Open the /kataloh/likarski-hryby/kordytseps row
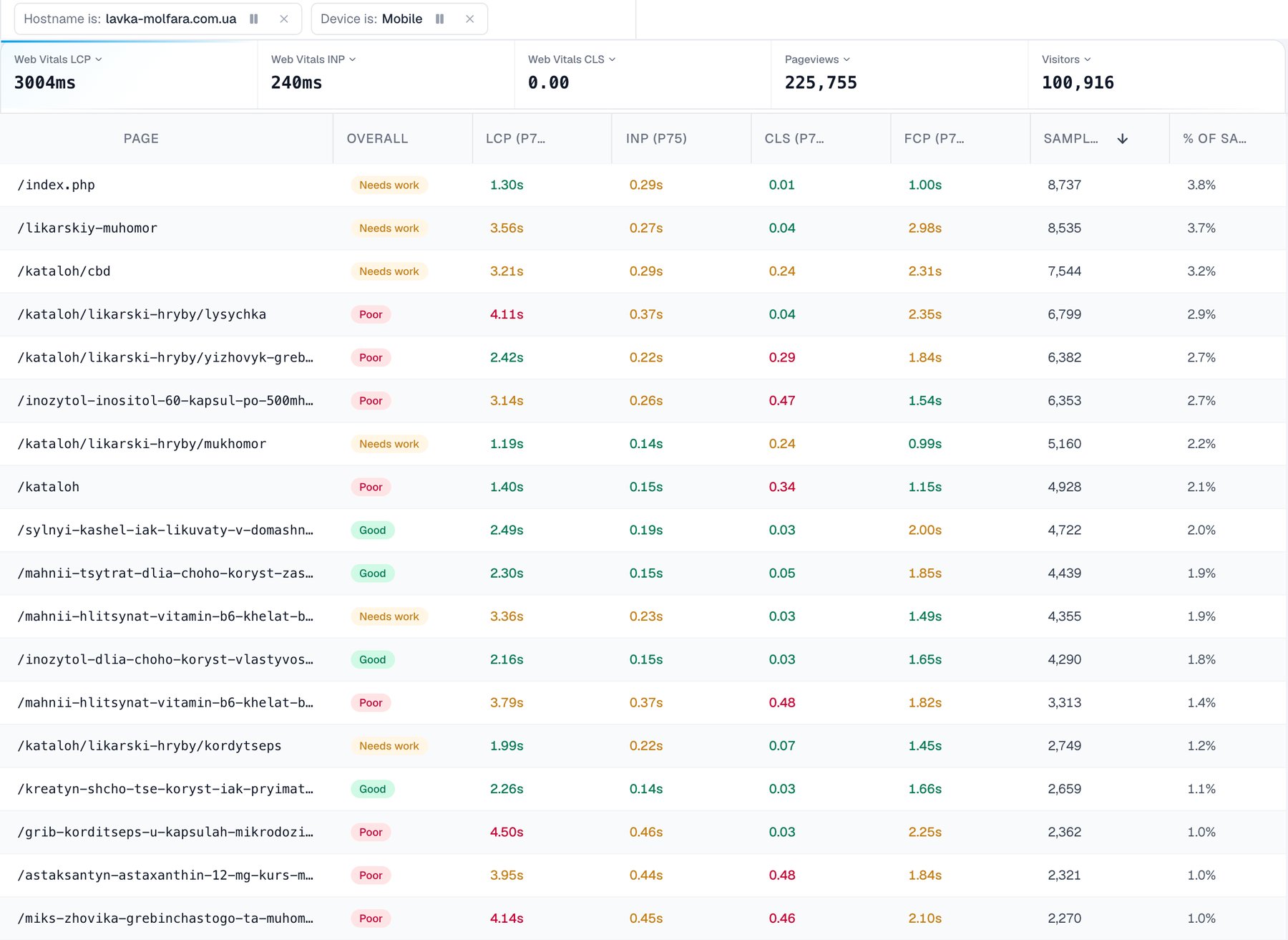 [x=643, y=746]
